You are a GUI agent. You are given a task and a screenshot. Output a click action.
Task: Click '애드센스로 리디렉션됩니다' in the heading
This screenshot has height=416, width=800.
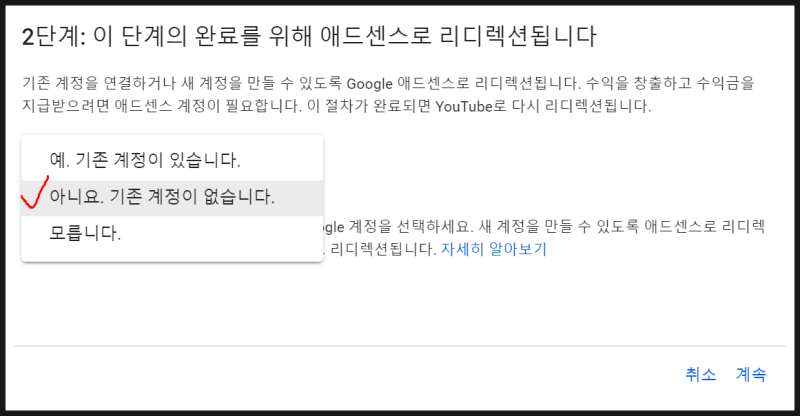pyautogui.click(x=458, y=36)
